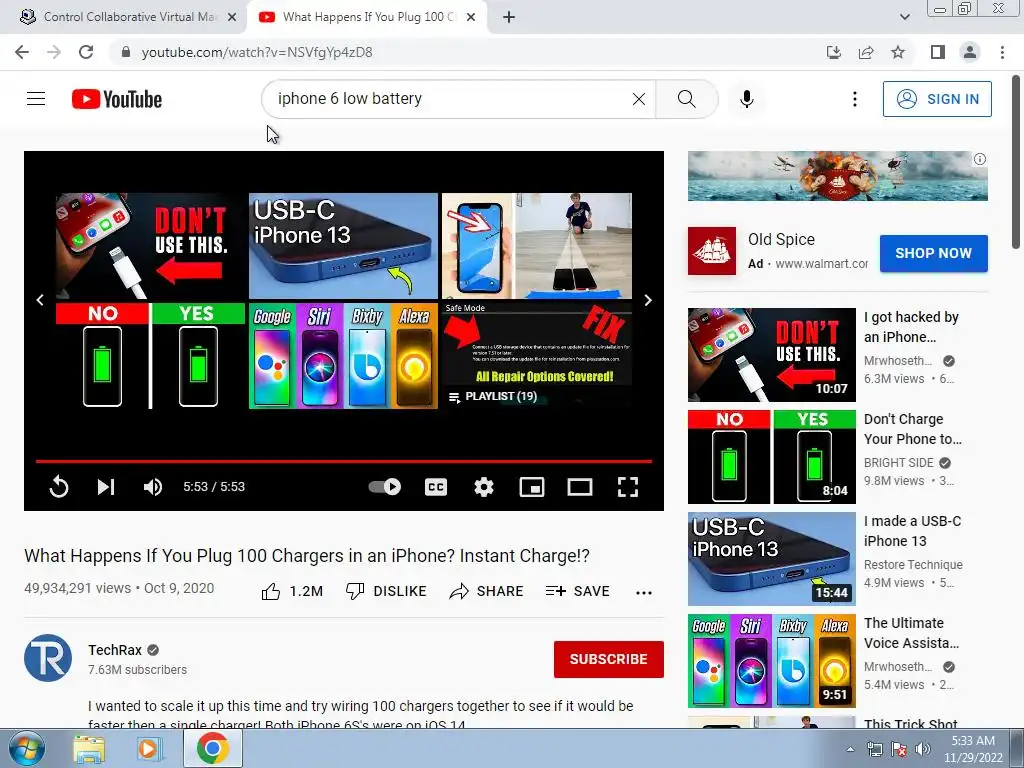Open 'Don't Charge Your Phone to...' video title
The height and width of the screenshot is (768, 1024).
tap(913, 429)
